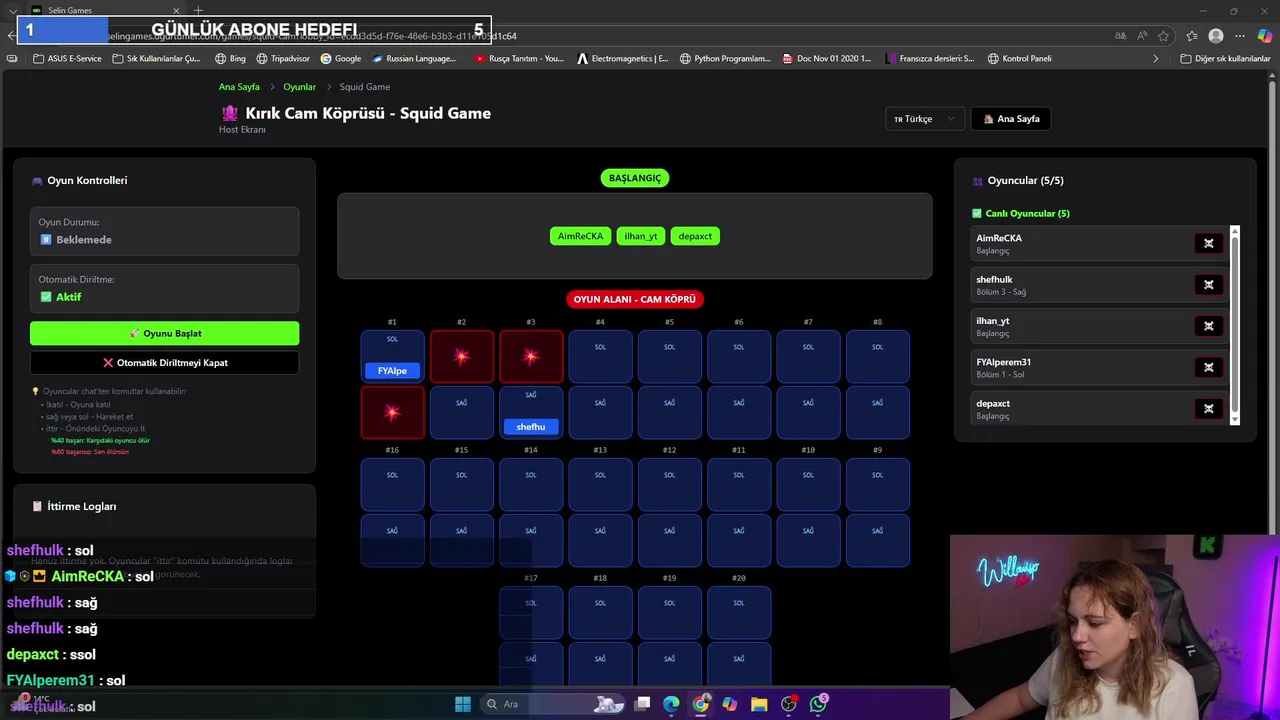This screenshot has width=1280, height=720.
Task: Open the Windows Start menu
Action: (x=462, y=704)
